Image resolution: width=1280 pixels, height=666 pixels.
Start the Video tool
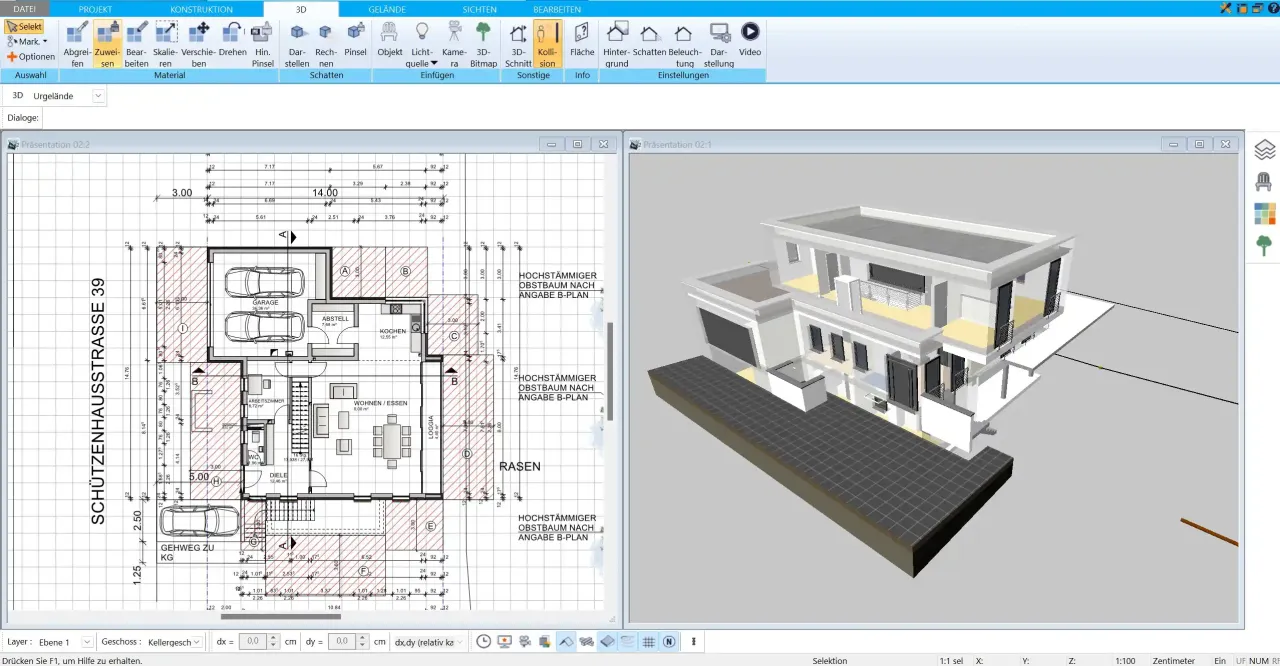[749, 38]
